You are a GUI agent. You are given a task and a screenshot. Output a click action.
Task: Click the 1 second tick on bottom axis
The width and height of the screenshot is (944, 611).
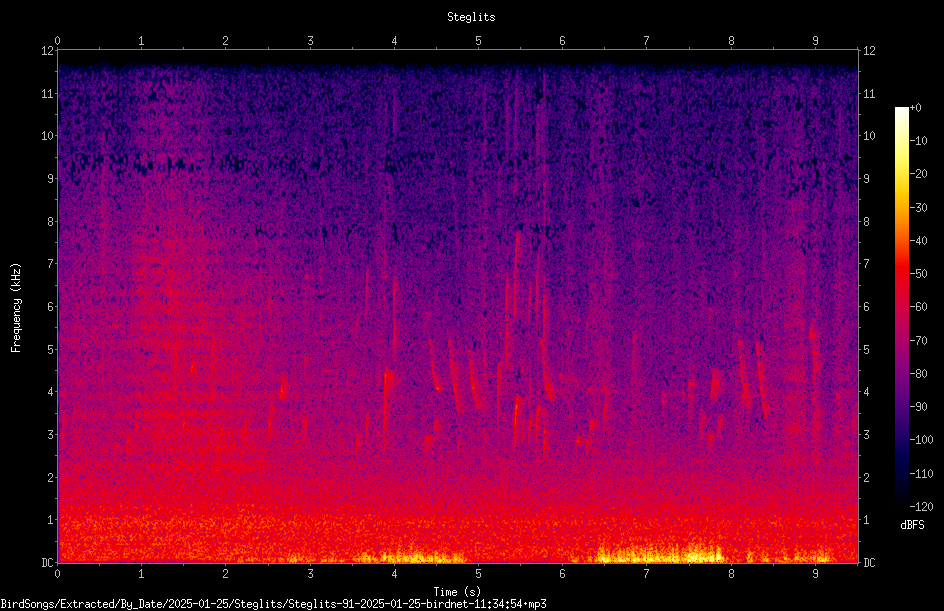[141, 574]
